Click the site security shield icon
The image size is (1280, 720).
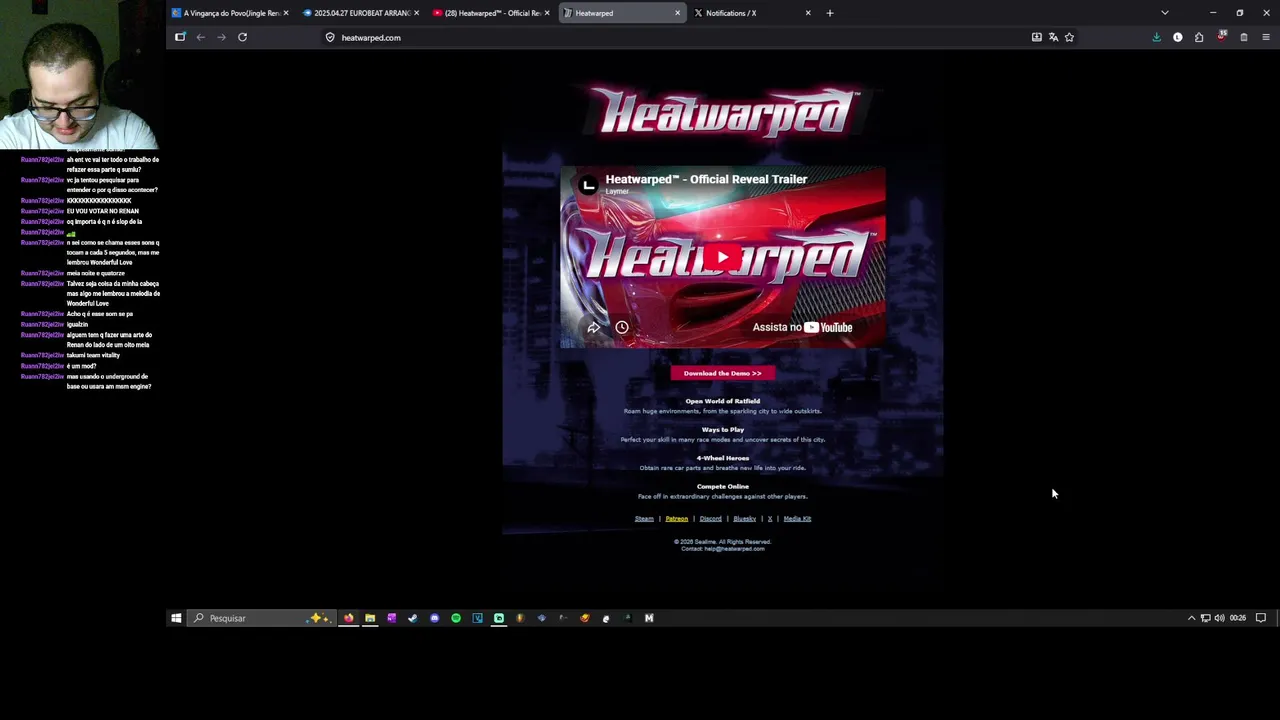click(x=330, y=37)
